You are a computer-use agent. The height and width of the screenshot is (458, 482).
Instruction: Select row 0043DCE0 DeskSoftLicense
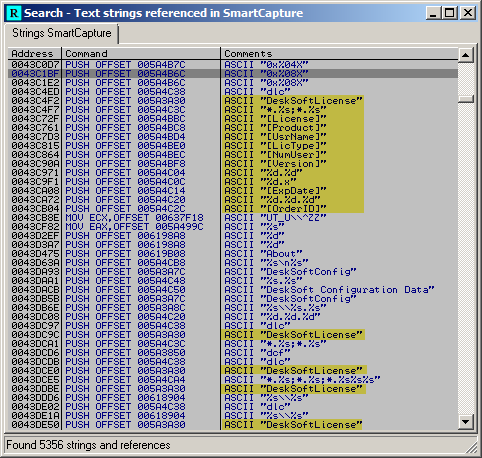233,371
